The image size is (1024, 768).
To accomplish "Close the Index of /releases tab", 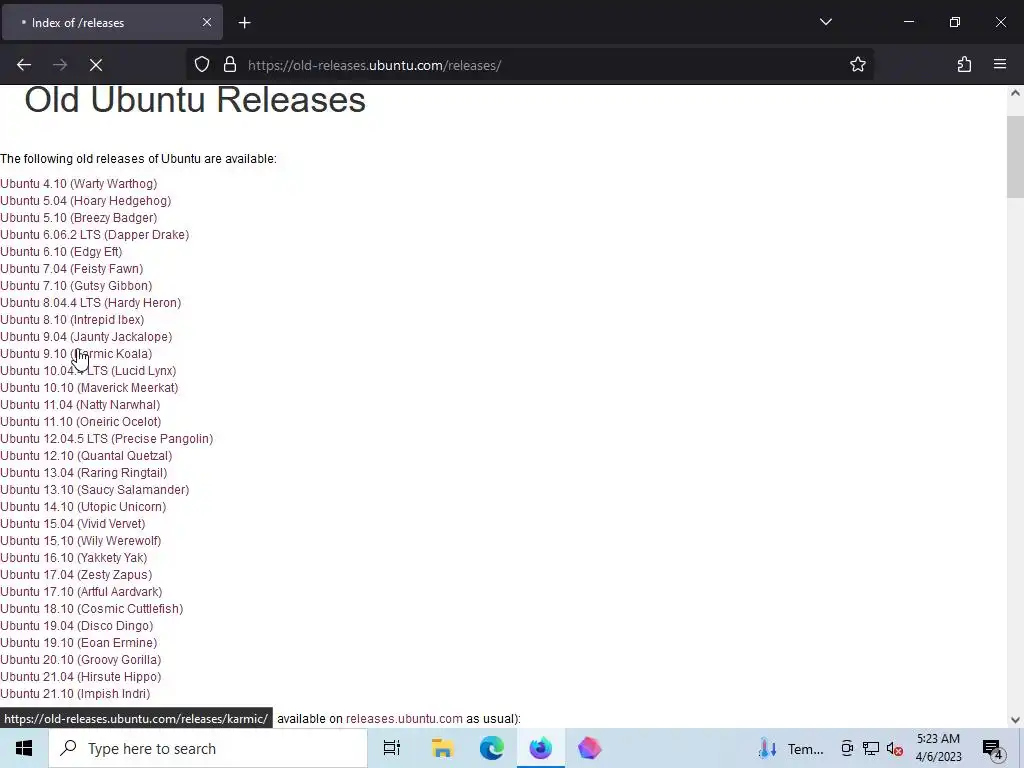I will click(206, 22).
